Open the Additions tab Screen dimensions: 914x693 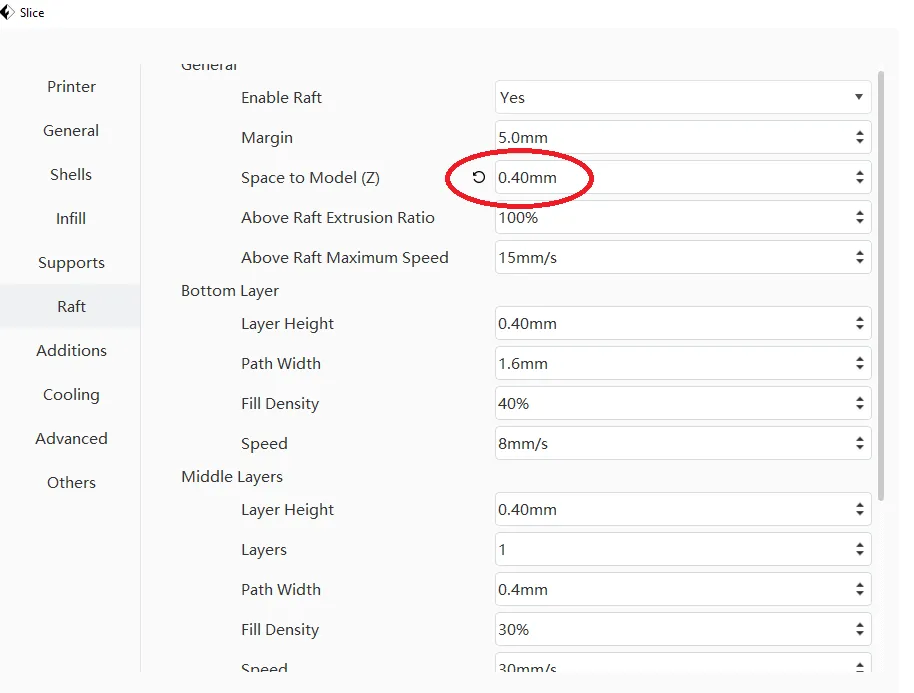click(x=71, y=350)
